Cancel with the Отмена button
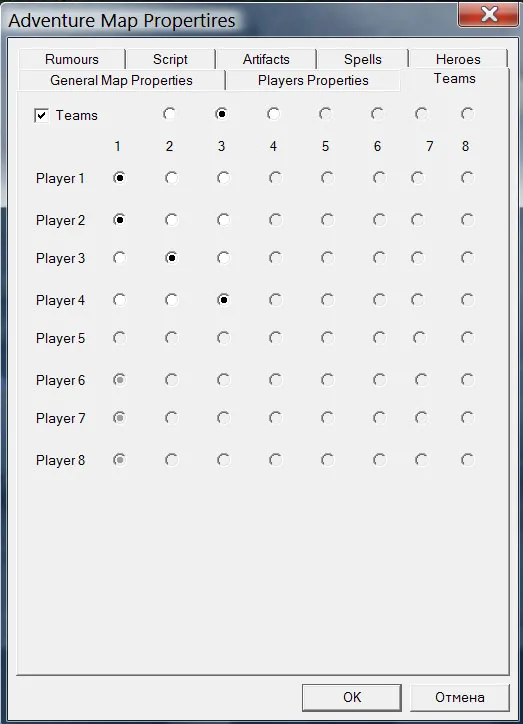The height and width of the screenshot is (724, 523). [x=460, y=697]
